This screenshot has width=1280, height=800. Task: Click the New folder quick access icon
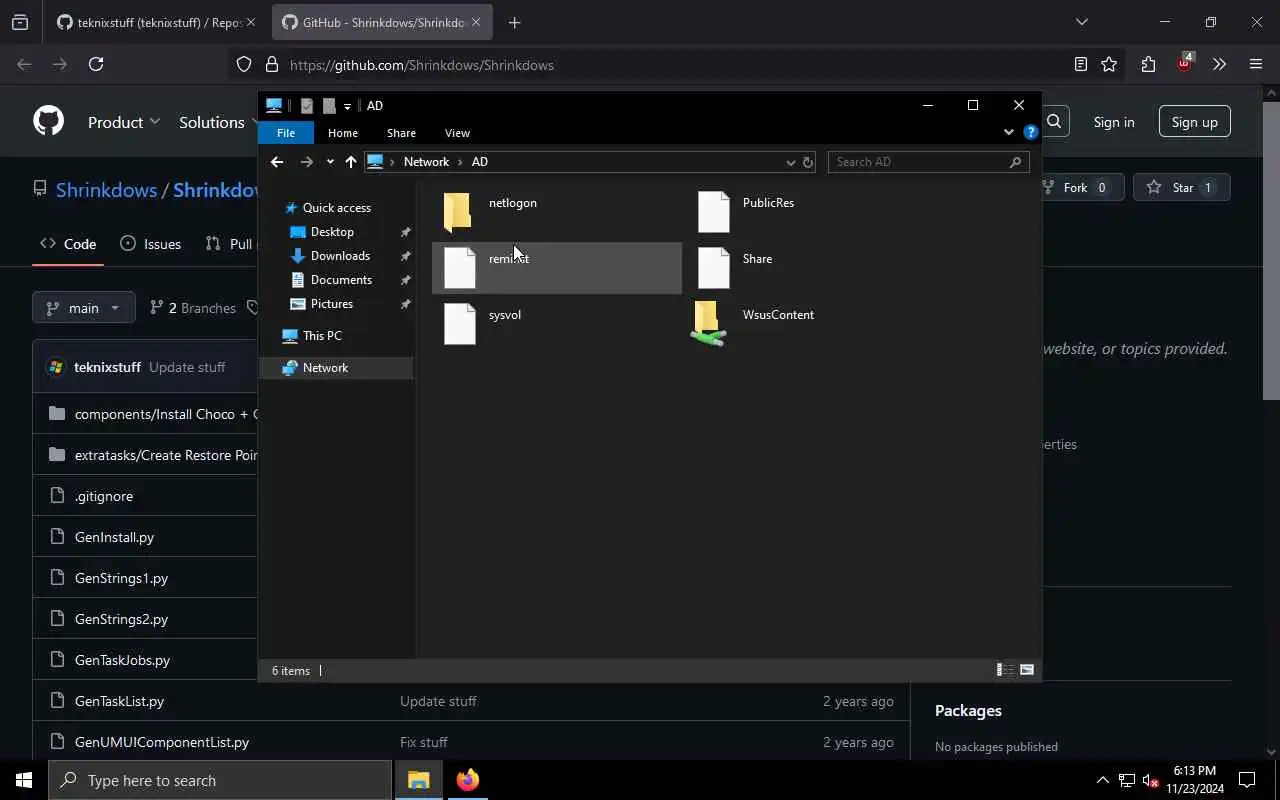(329, 105)
